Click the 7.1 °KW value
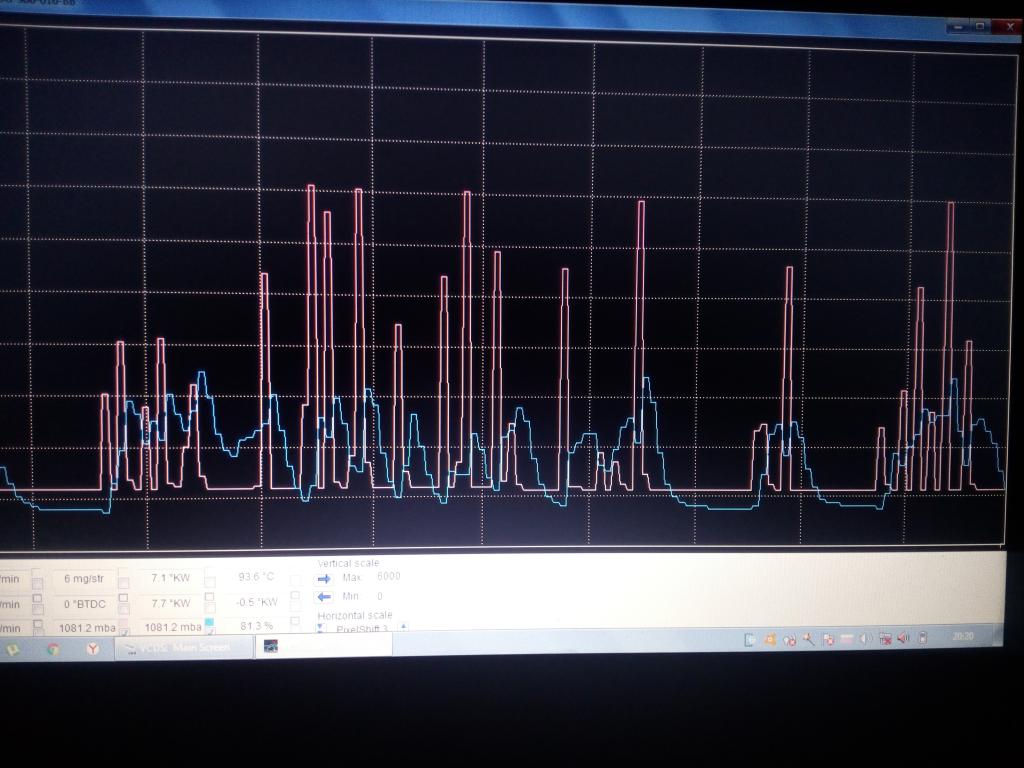This screenshot has height=768, width=1024. pyautogui.click(x=170, y=578)
